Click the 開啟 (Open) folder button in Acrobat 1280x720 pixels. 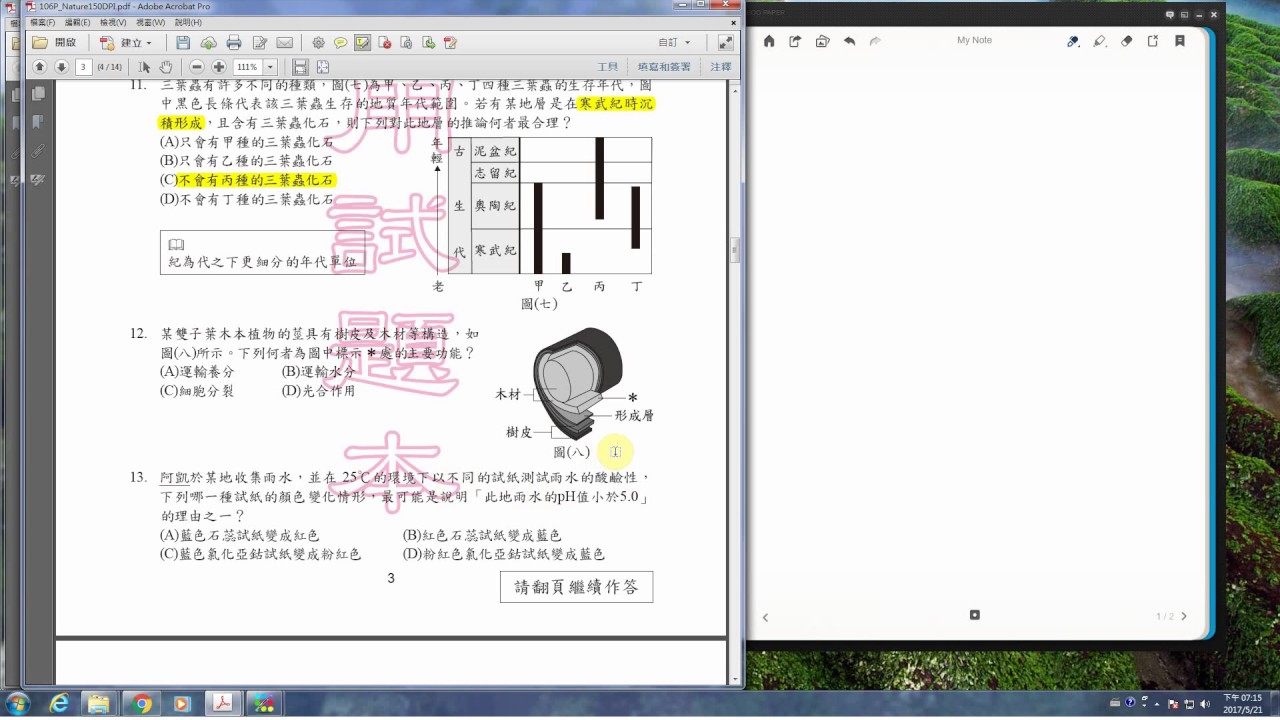pos(55,43)
